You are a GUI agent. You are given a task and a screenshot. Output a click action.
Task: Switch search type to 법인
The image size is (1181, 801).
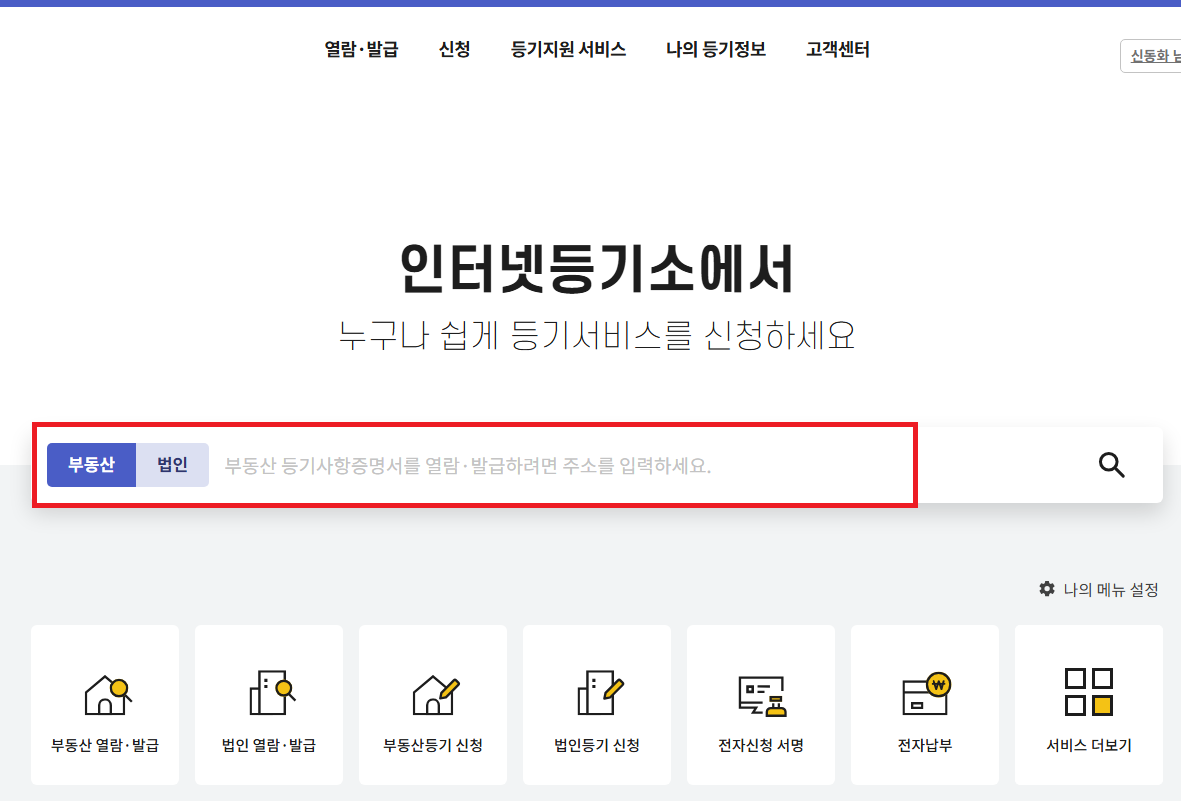click(171, 464)
